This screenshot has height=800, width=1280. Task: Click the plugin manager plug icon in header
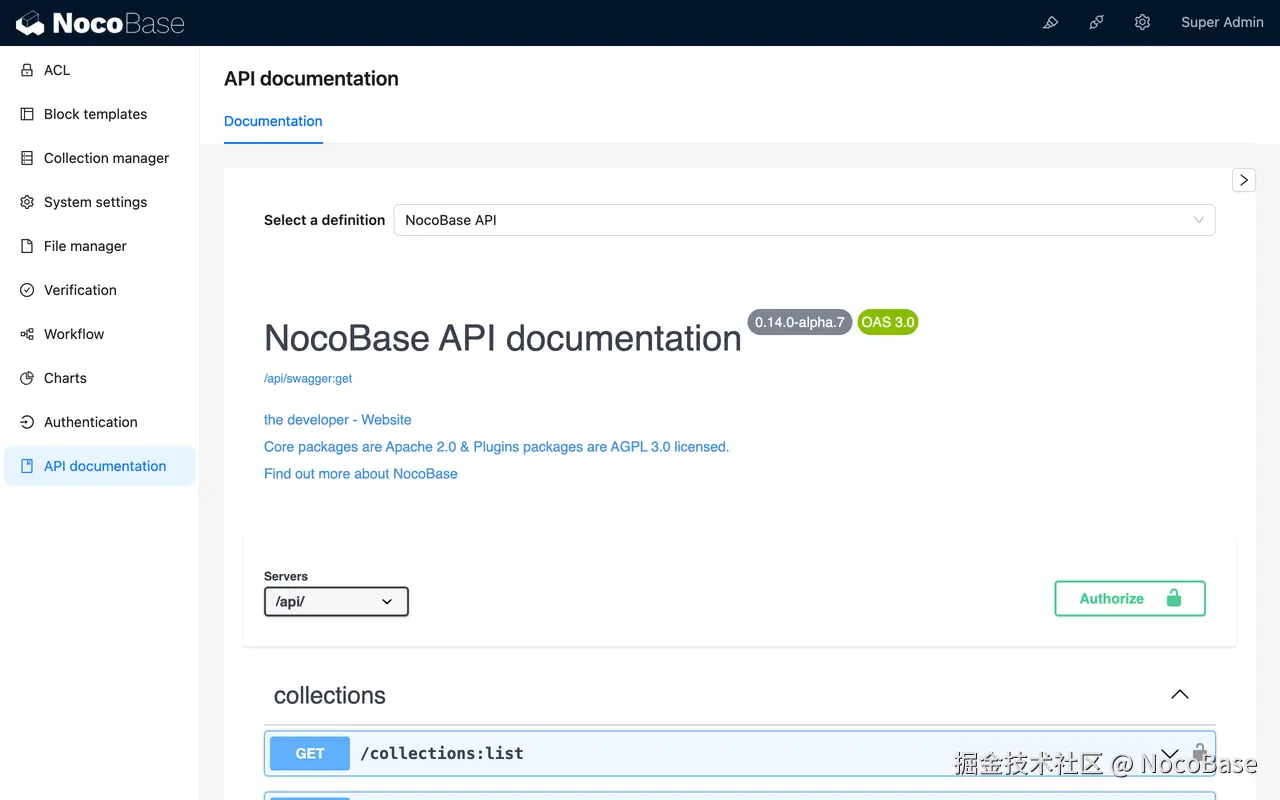pos(1096,22)
